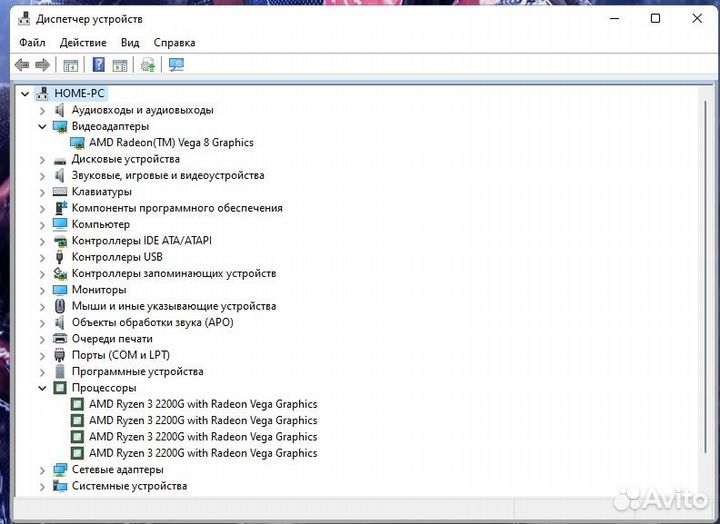This screenshot has height=524, width=720.
Task: Click the scan for hardware changes monitor icon
Action: [x=177, y=65]
